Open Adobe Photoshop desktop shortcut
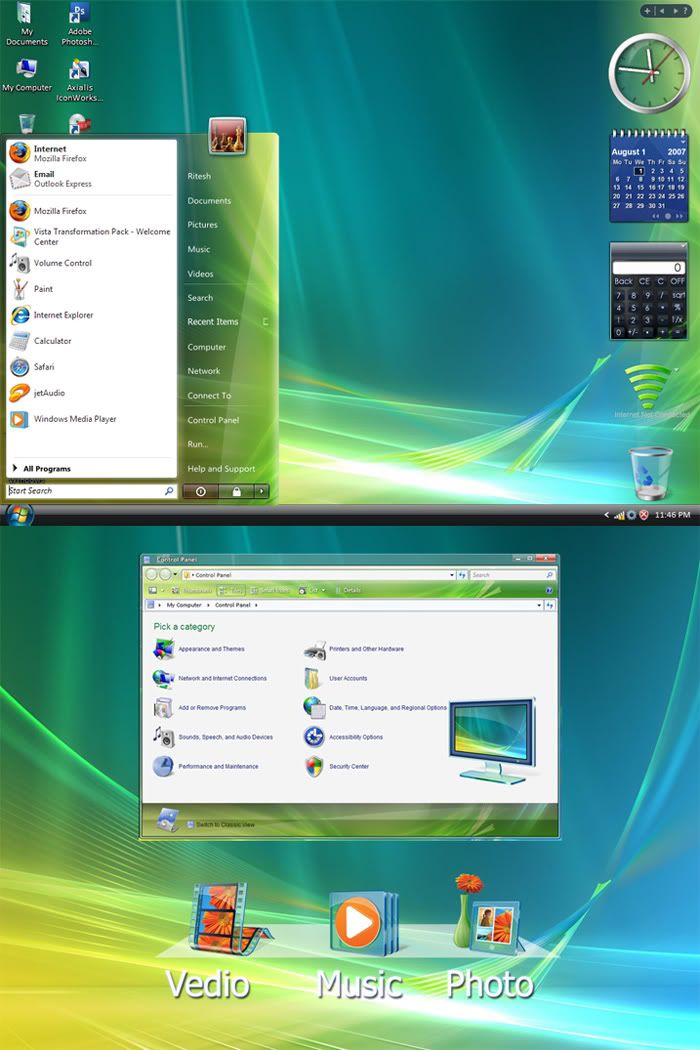 point(79,24)
